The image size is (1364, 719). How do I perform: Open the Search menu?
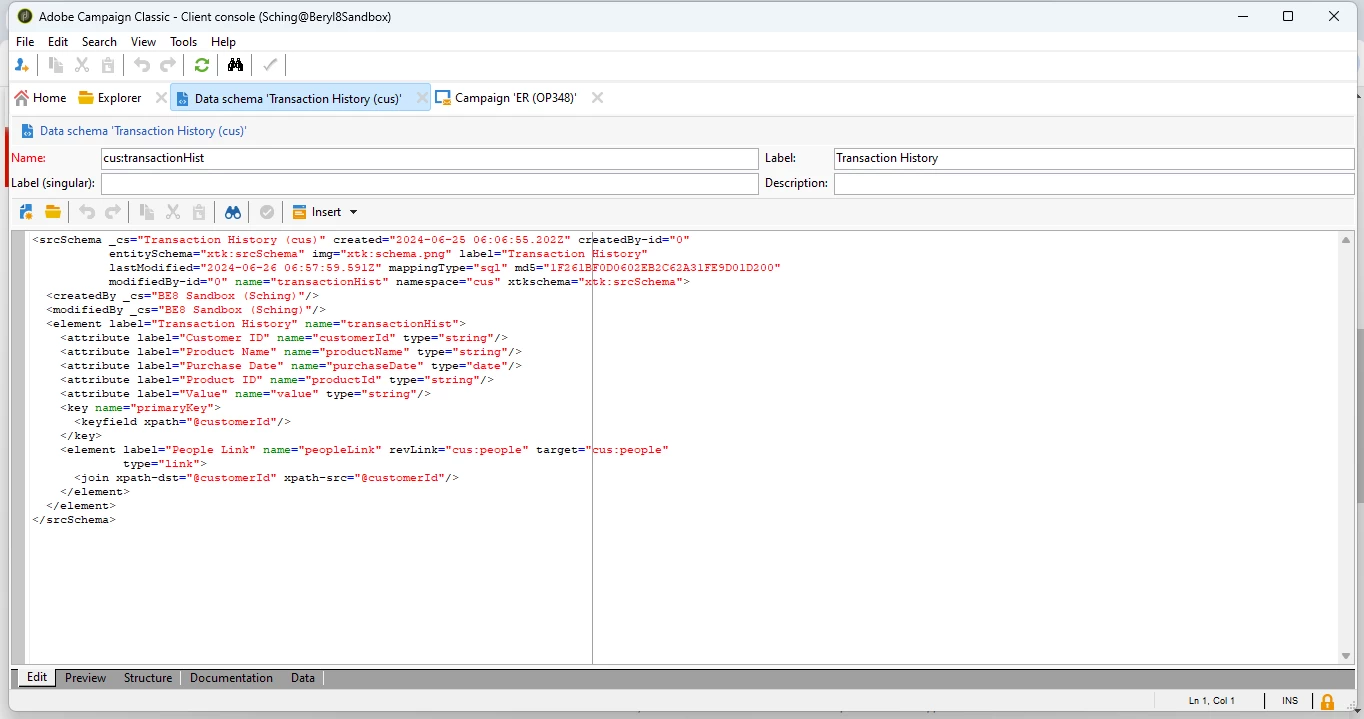(99, 42)
